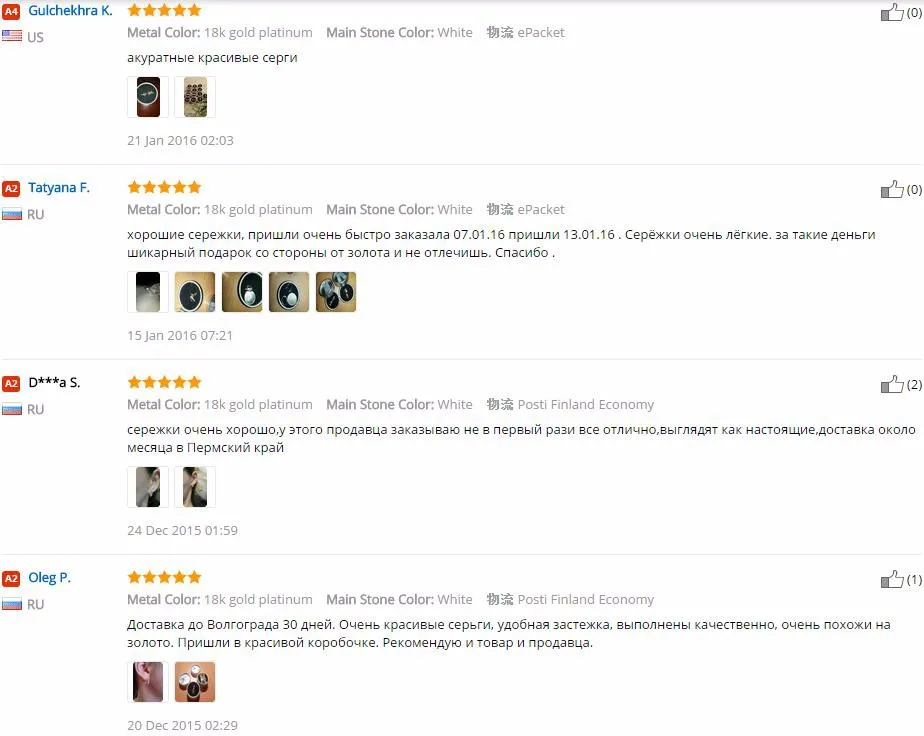Give thumbs-up to Oleg P.'s review
Image resolution: width=924 pixels, height=736 pixels.
[892, 579]
